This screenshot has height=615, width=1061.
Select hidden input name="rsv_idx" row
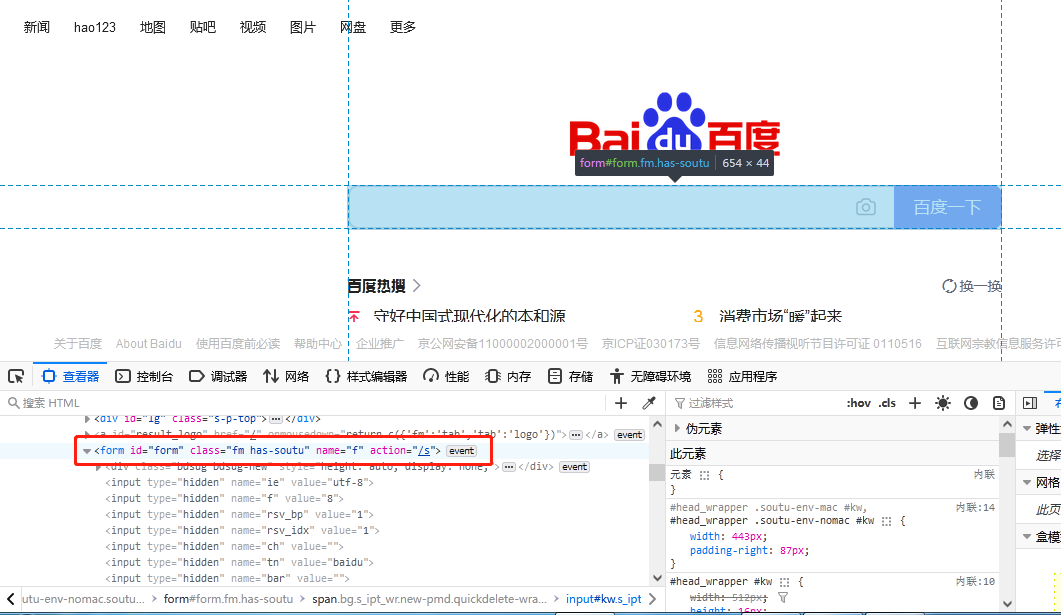coord(242,530)
